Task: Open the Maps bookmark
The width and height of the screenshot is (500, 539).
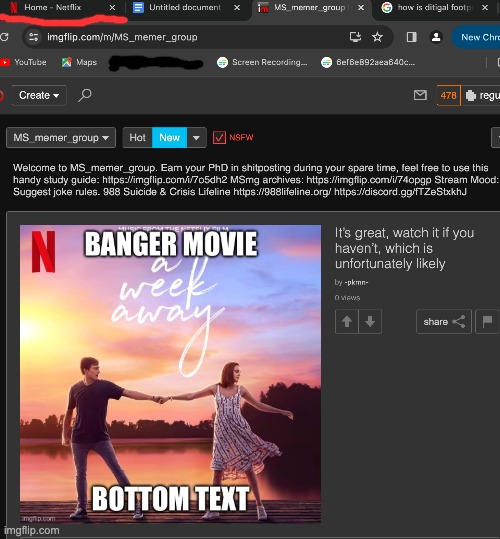Action: click(x=79, y=62)
